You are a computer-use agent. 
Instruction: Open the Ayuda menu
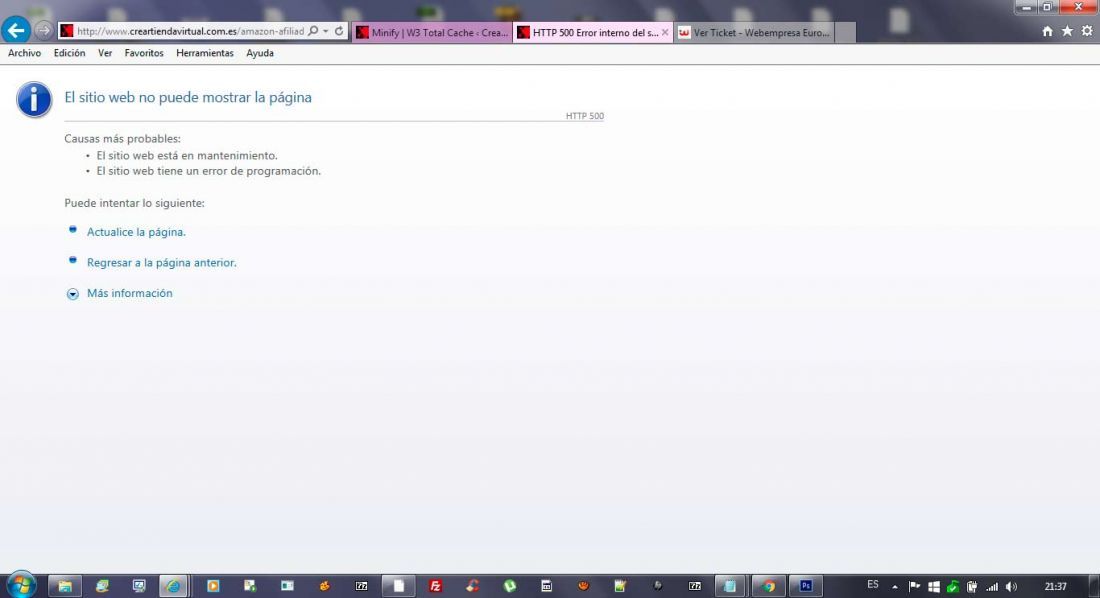pos(260,53)
